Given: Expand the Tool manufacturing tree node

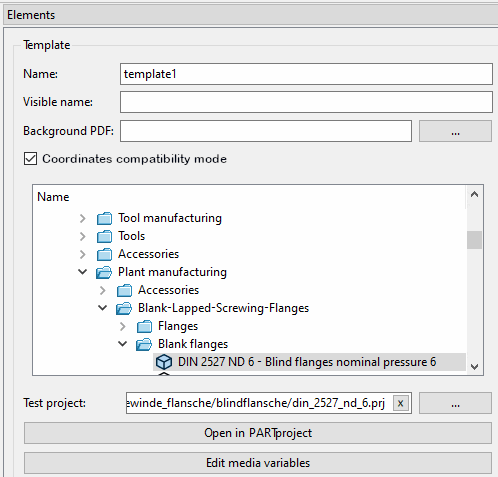Looking at the screenshot, I should point(83,218).
